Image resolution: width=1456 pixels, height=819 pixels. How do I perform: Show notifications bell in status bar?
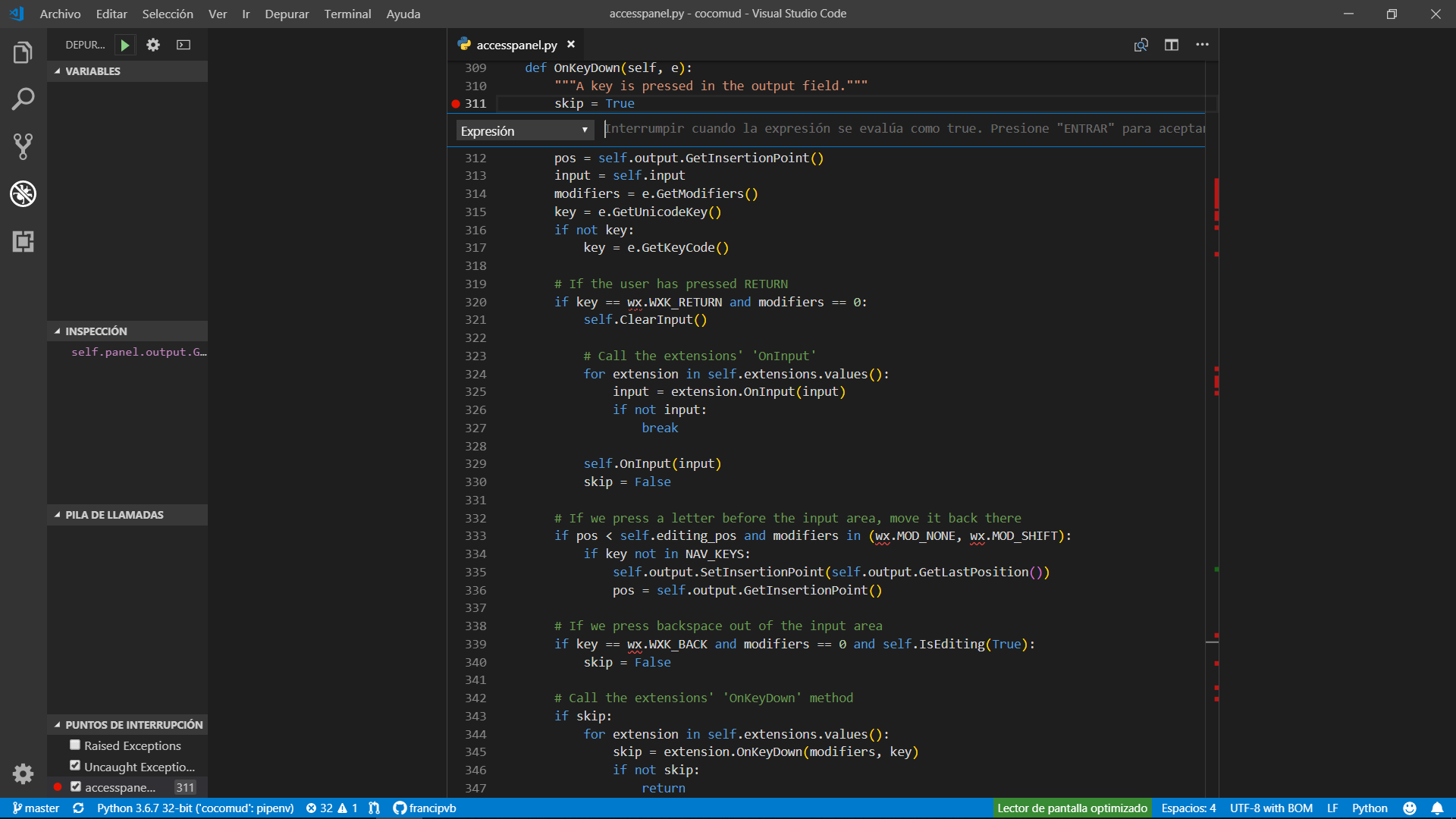point(1437,808)
